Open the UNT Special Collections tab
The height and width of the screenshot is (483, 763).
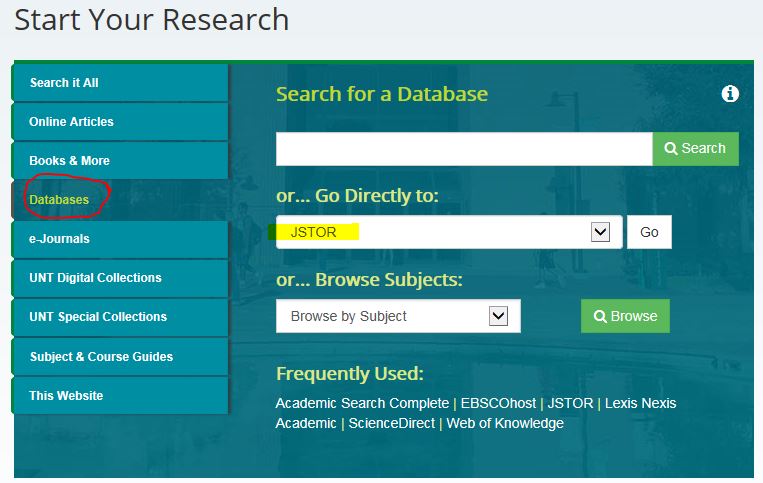120,317
